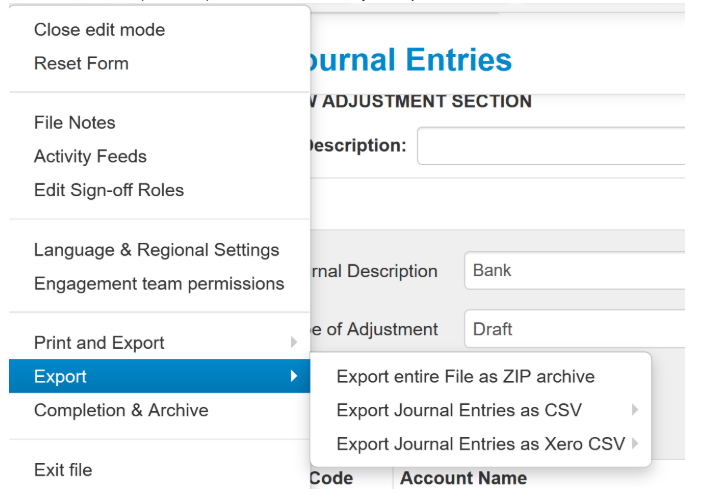Choose Exit file from the menu

[63, 470]
